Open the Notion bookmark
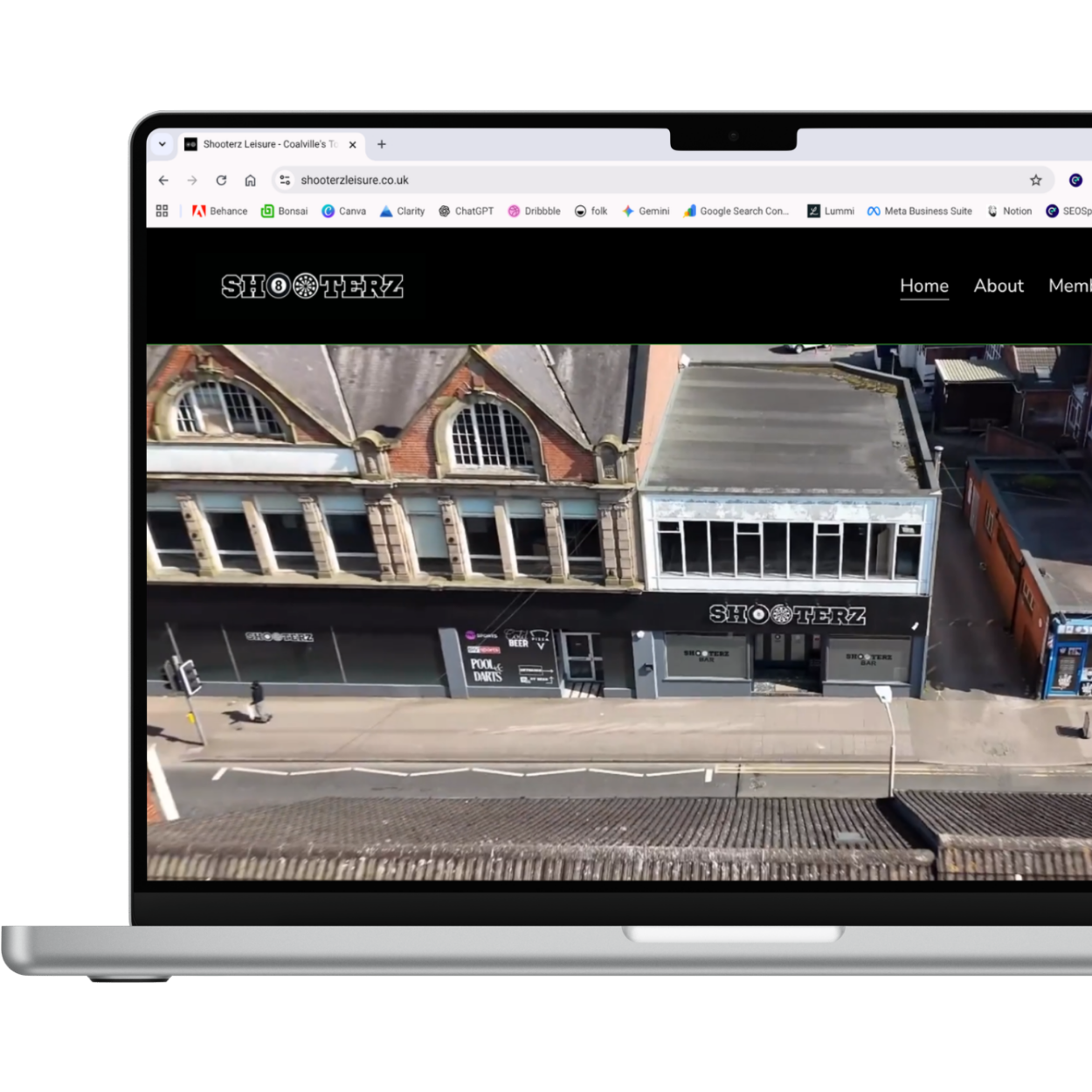Viewport: 1092px width, 1092px height. [1010, 211]
